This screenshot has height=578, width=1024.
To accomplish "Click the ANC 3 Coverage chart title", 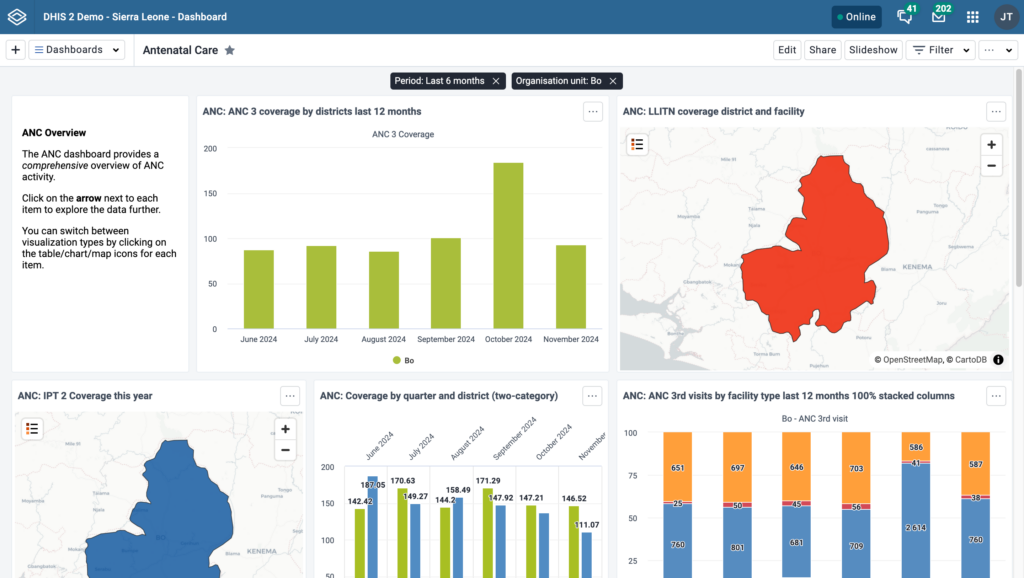I will coord(403,135).
